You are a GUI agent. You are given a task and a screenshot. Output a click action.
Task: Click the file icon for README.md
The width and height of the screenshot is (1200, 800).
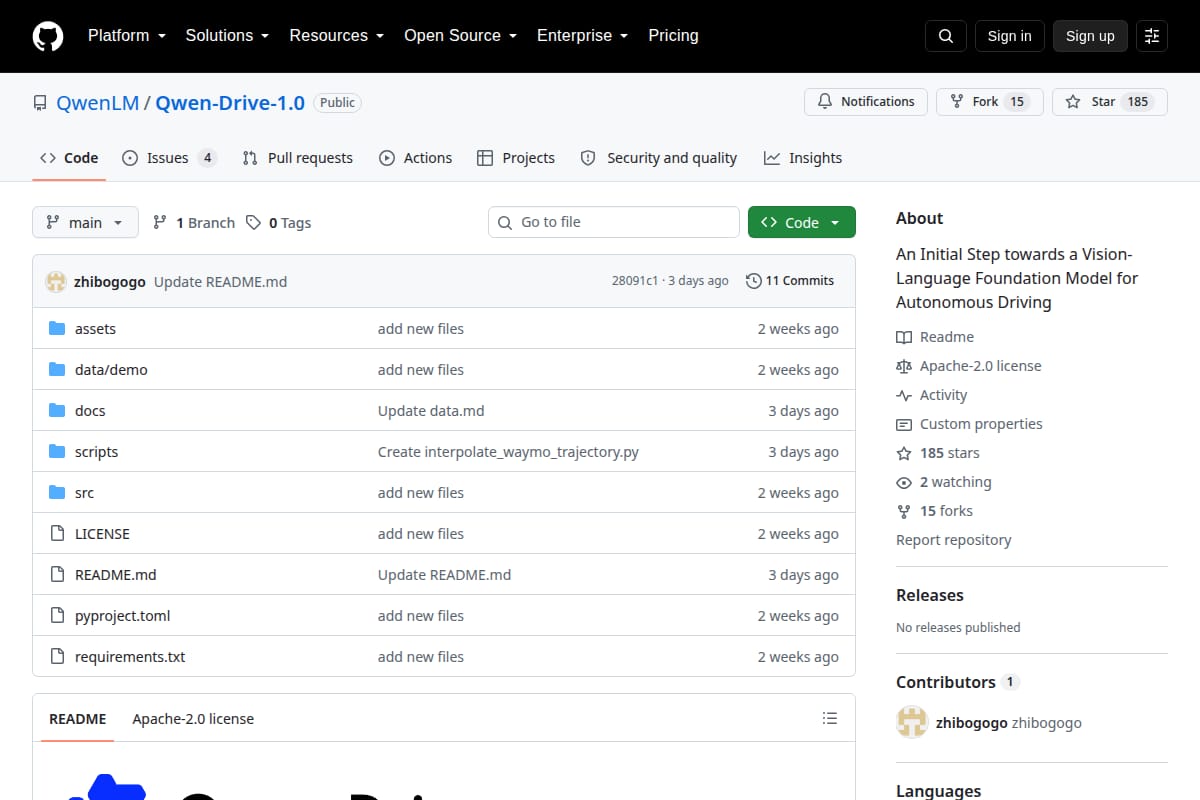57,575
